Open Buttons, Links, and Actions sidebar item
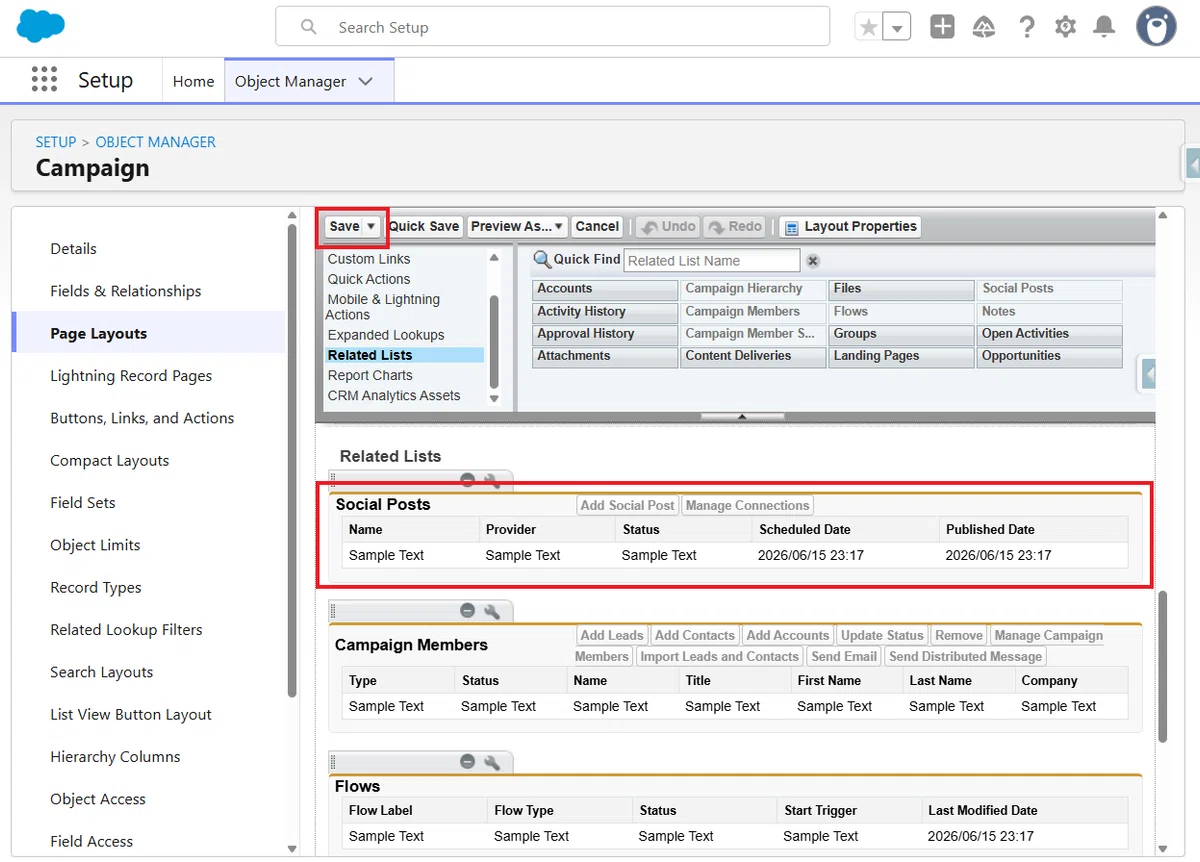This screenshot has height=862, width=1200. coord(142,418)
